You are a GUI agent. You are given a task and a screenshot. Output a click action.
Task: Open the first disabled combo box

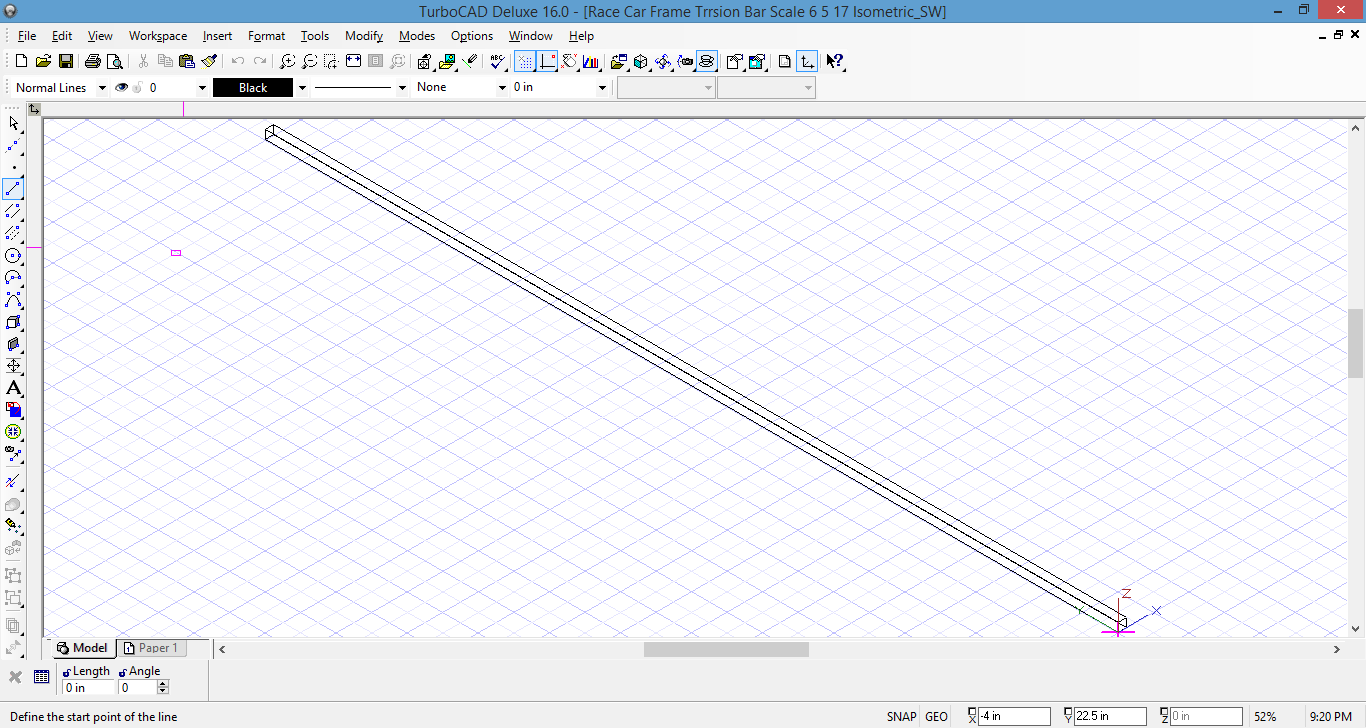(666, 88)
